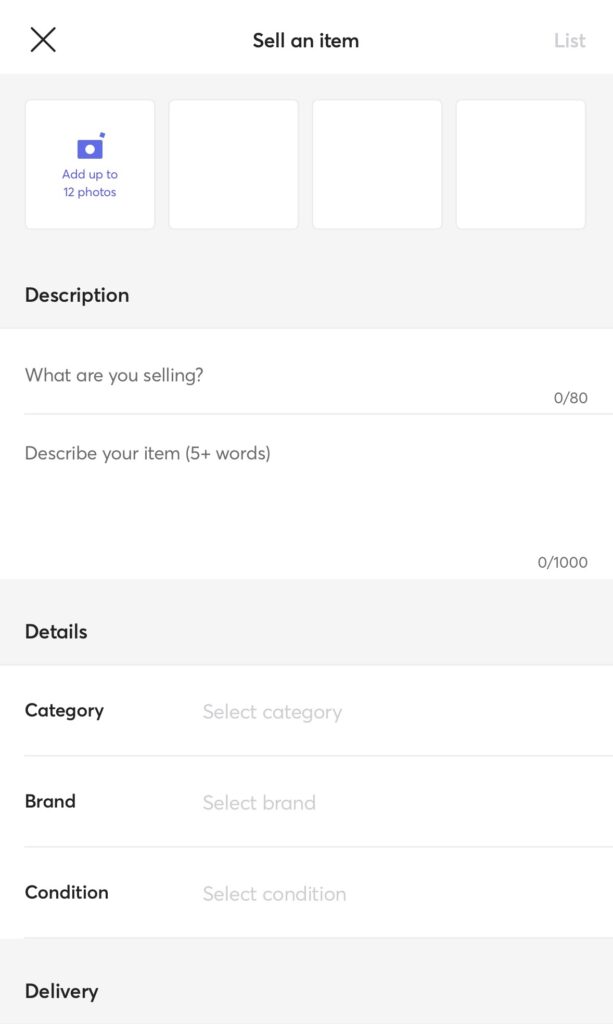Open the Select brand dropdown

point(259,803)
